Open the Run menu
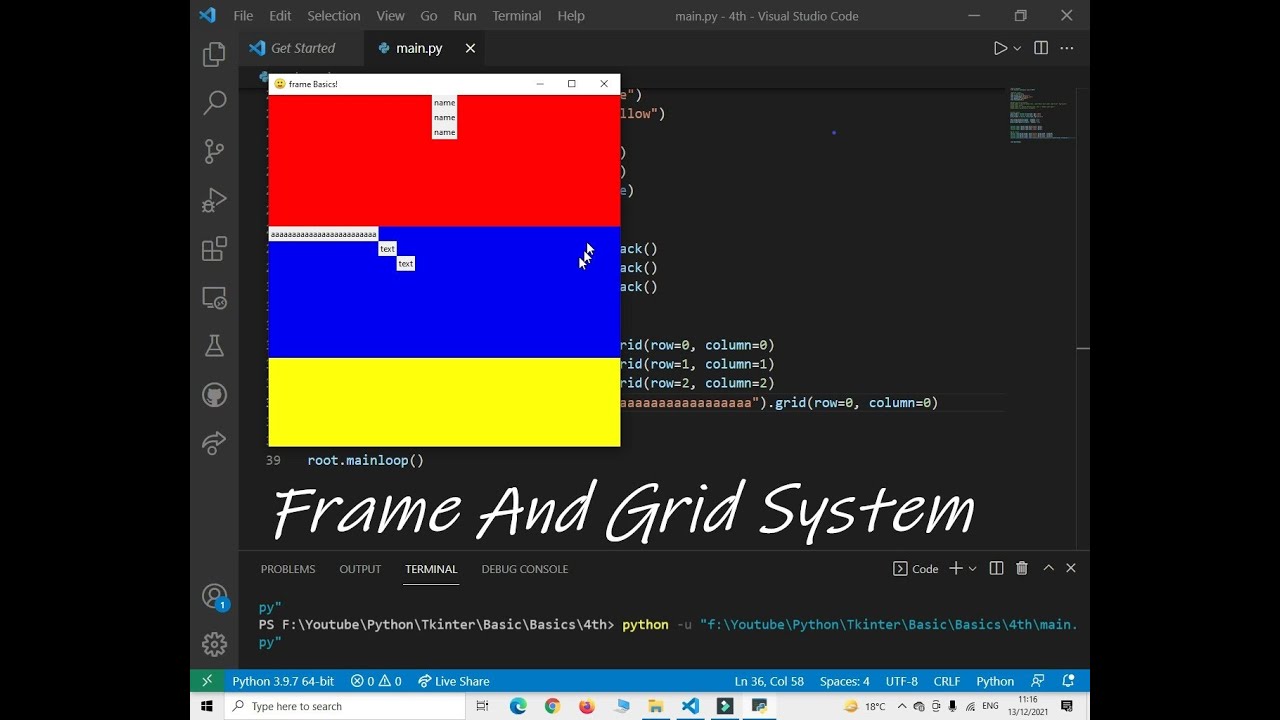Screen dimensions: 1280x720 pyautogui.click(x=464, y=16)
